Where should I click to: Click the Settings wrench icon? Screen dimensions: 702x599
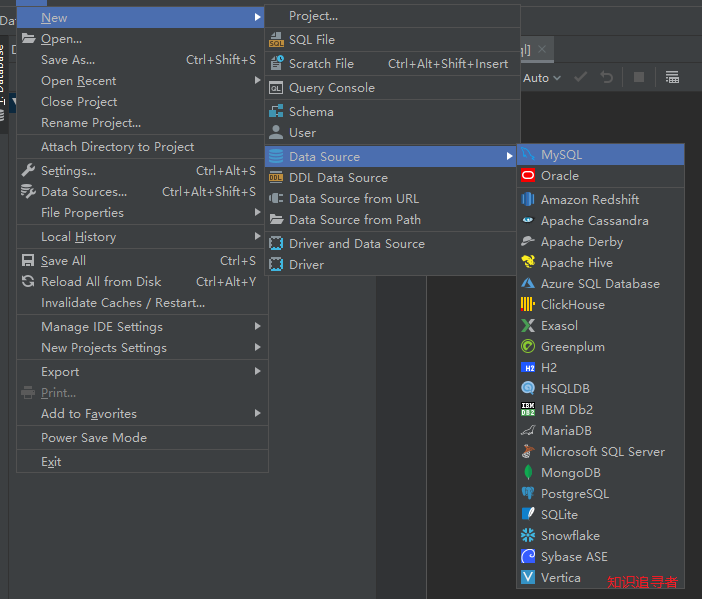point(28,171)
